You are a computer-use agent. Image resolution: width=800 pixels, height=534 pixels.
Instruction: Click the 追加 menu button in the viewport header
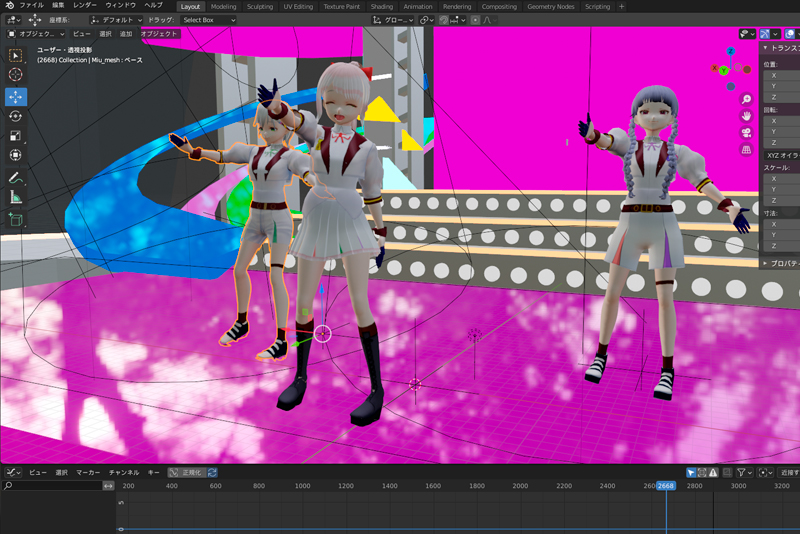[126, 34]
